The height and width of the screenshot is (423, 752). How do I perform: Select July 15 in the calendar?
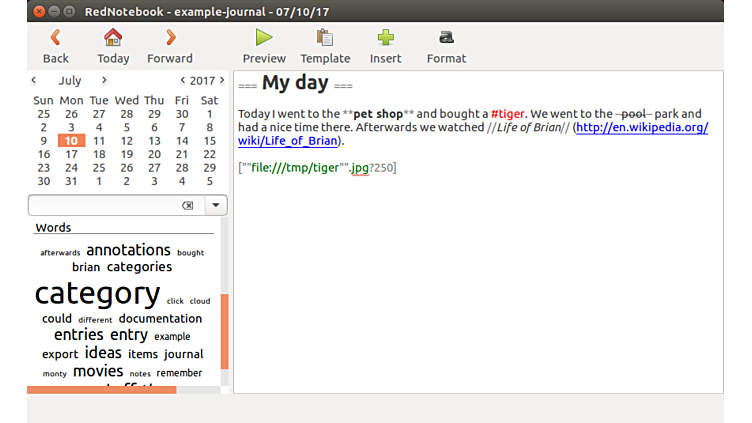coord(209,141)
